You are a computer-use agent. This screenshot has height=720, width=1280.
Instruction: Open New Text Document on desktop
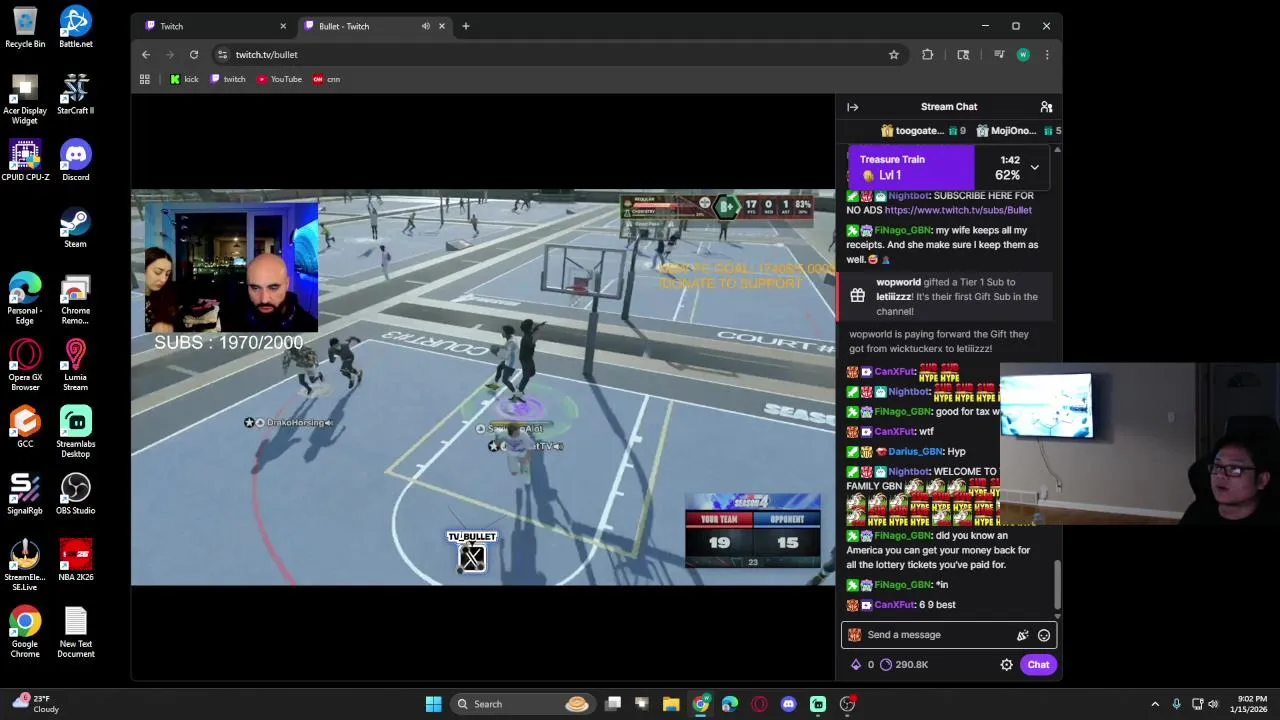(76, 633)
